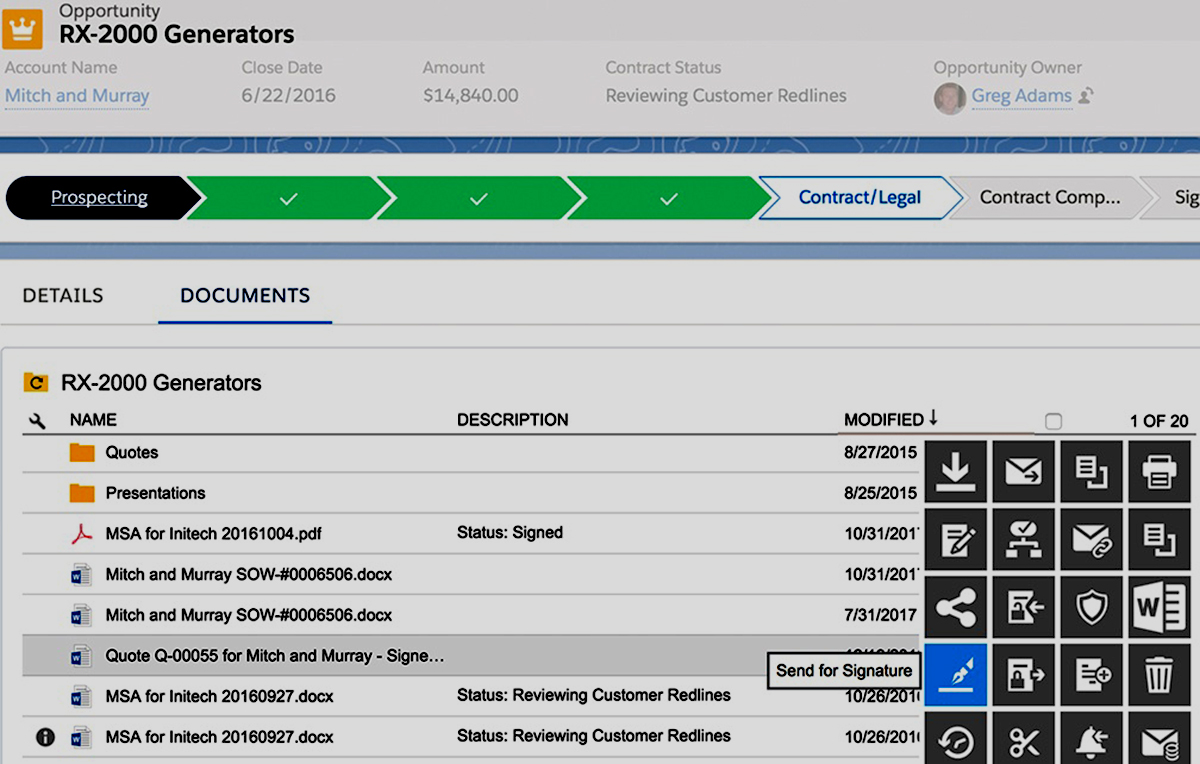
Task: Select the DOCUMENTS tab
Action: point(245,296)
